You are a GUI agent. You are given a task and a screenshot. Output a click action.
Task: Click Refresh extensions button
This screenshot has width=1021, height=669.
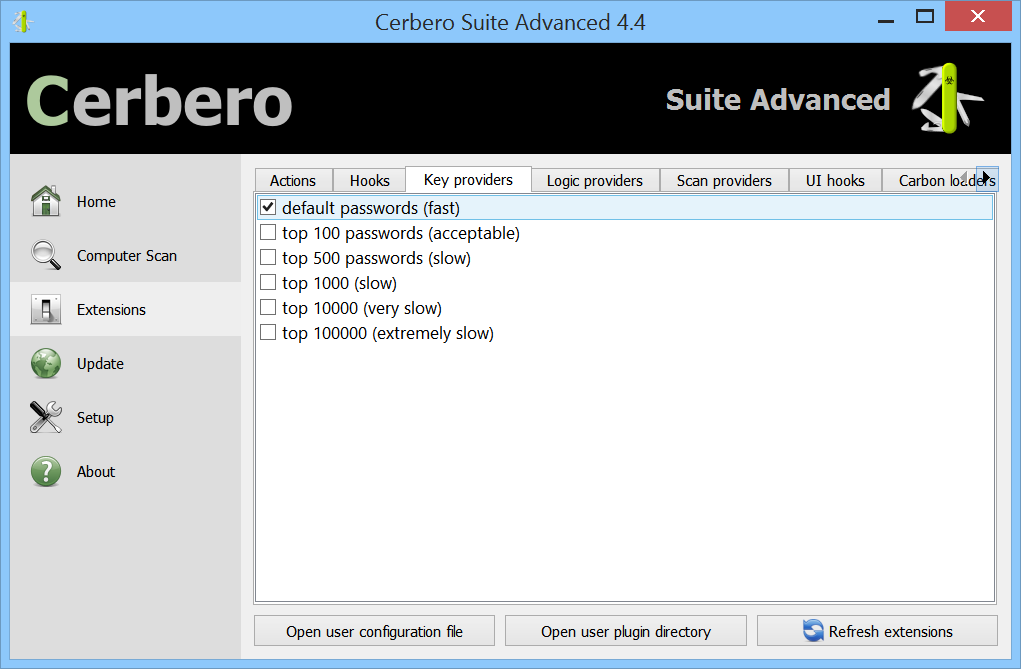coord(877,631)
